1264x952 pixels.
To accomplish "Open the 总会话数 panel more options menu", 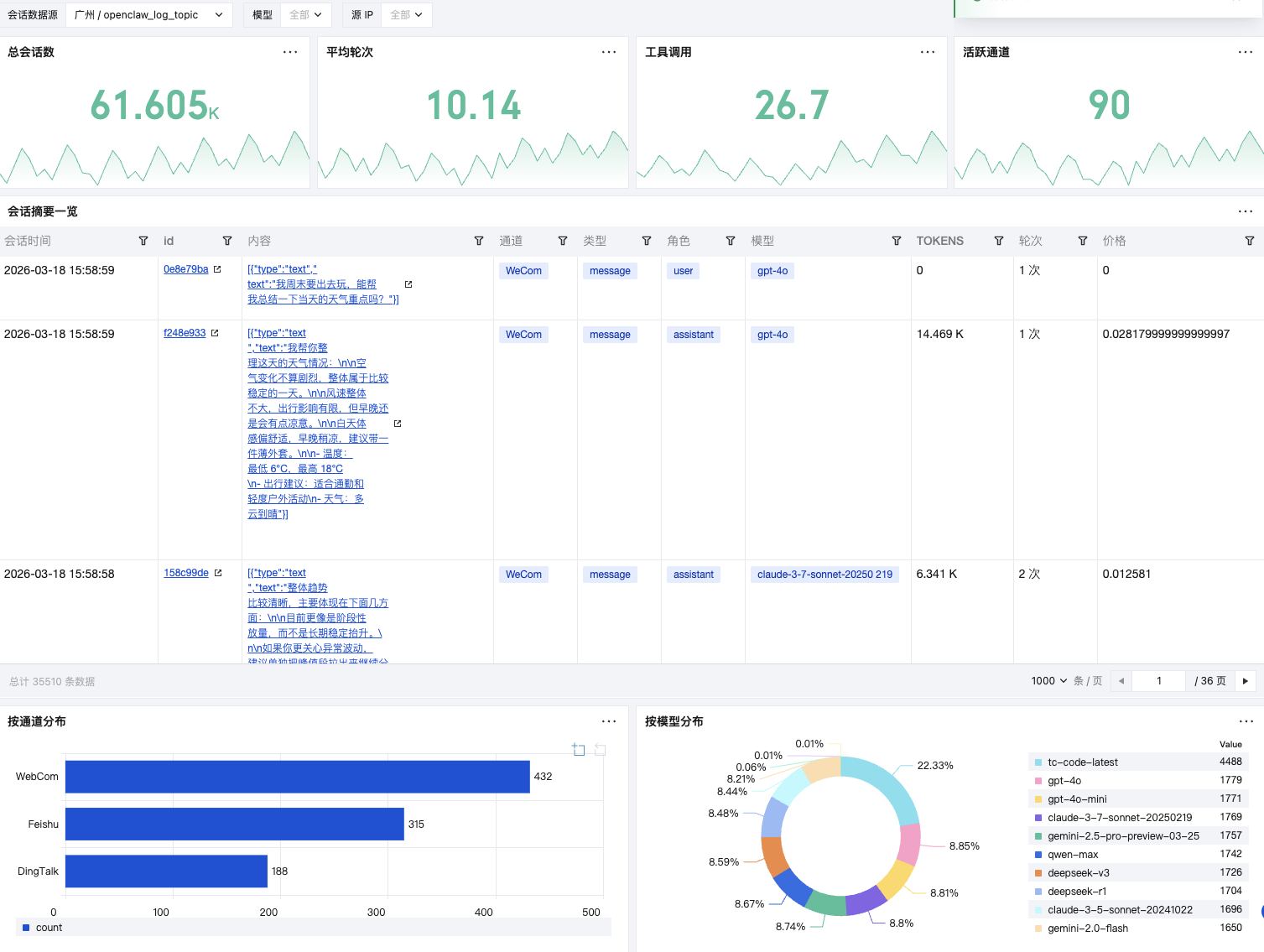I will (290, 52).
